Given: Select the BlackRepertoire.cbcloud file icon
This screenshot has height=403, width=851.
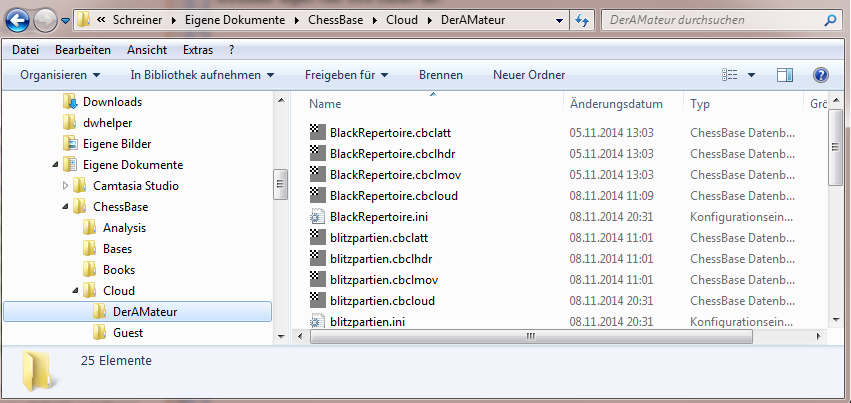Looking at the screenshot, I should 316,195.
